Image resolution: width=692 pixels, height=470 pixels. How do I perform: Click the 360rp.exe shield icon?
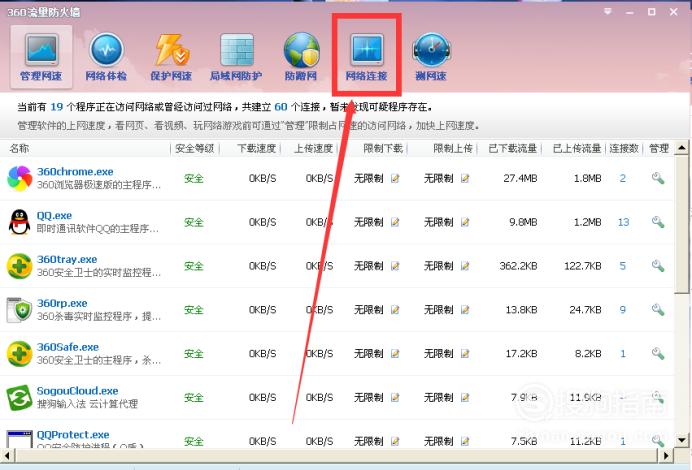[x=19, y=309]
